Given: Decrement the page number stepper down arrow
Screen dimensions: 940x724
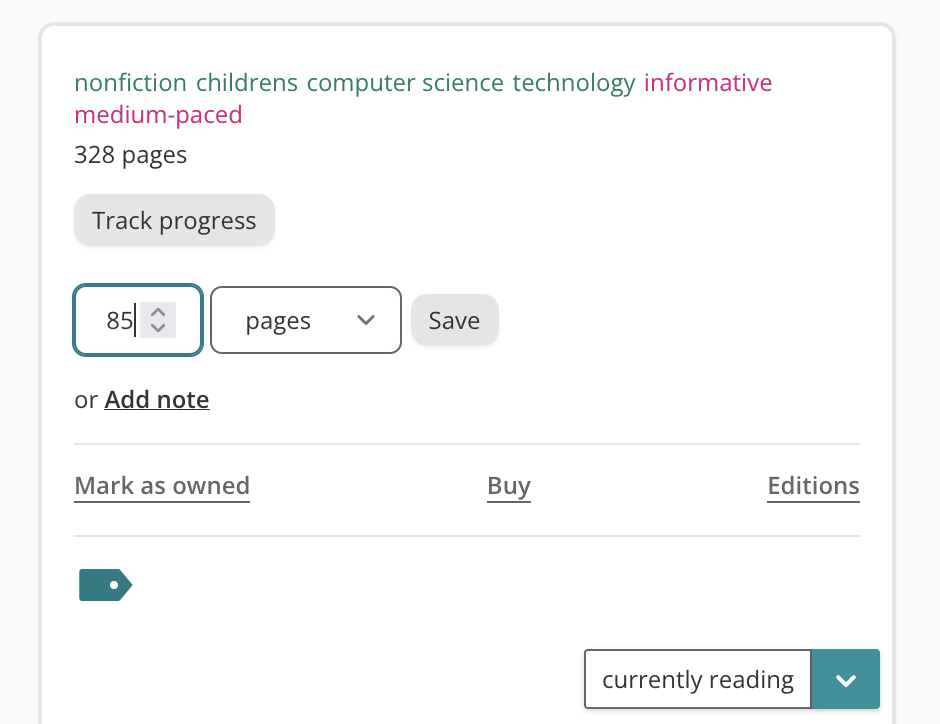Looking at the screenshot, I should 157,328.
